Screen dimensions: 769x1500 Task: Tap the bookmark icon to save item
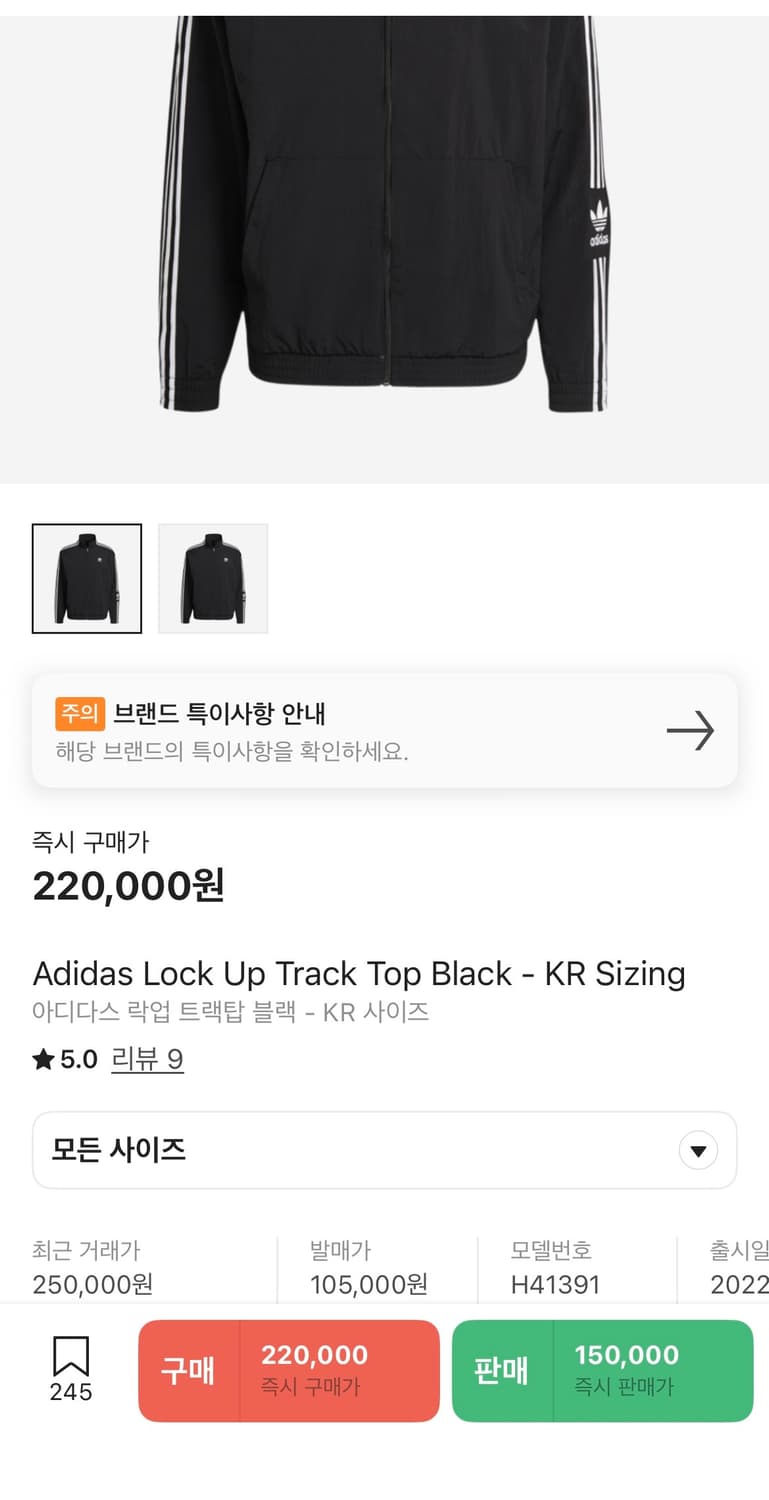(x=70, y=1357)
